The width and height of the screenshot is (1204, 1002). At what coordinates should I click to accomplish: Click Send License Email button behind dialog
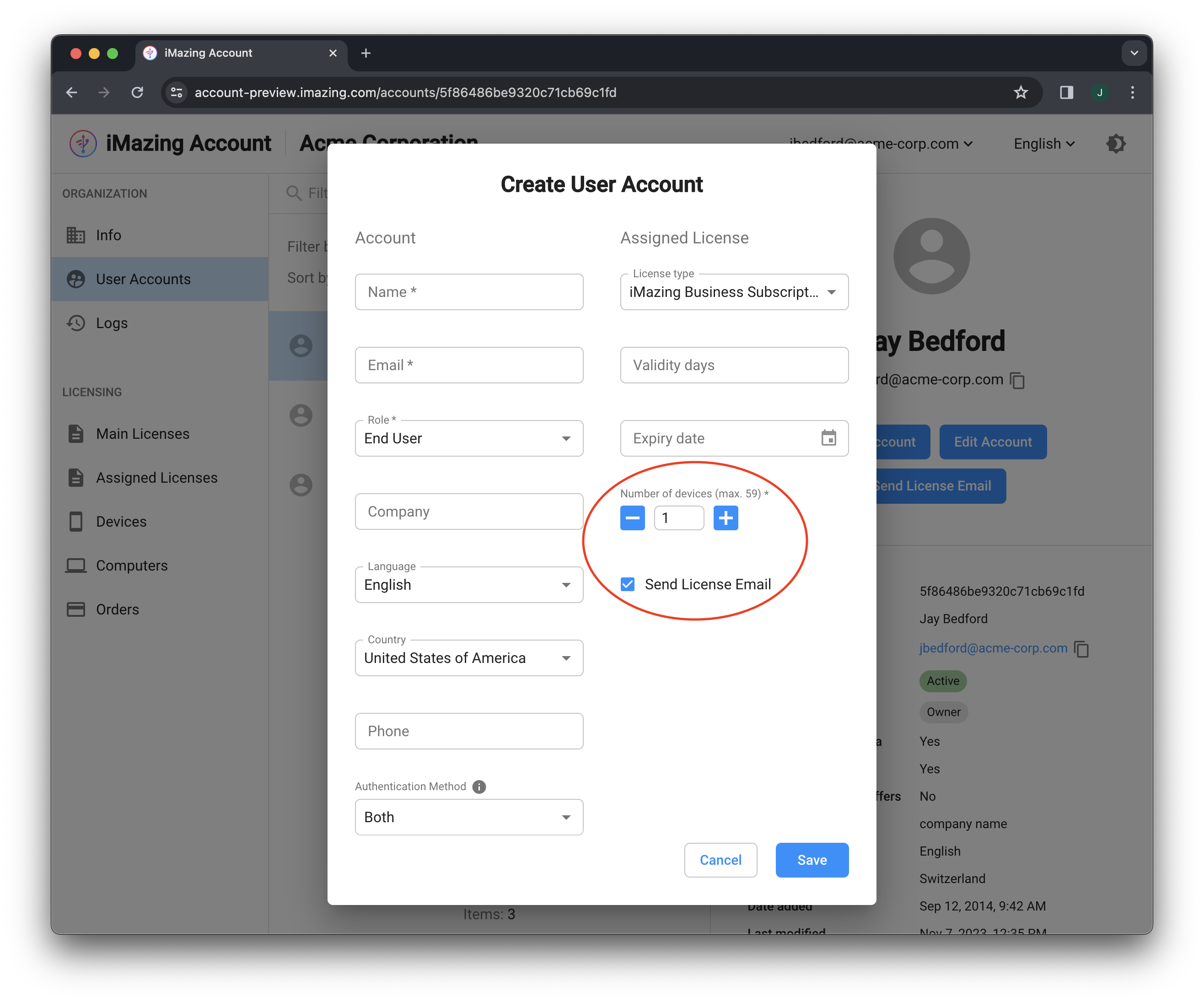(x=940, y=486)
